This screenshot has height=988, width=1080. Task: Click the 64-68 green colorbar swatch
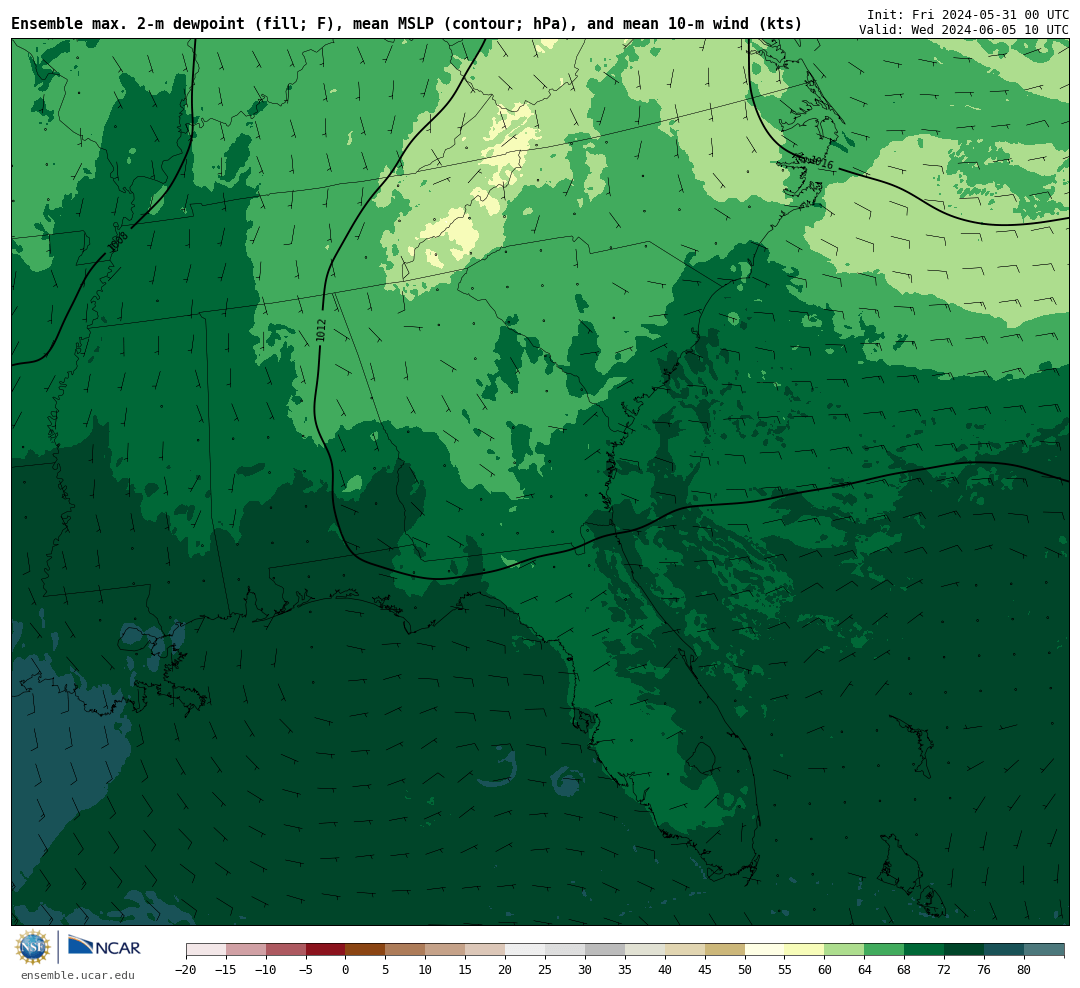pyautogui.click(x=884, y=950)
